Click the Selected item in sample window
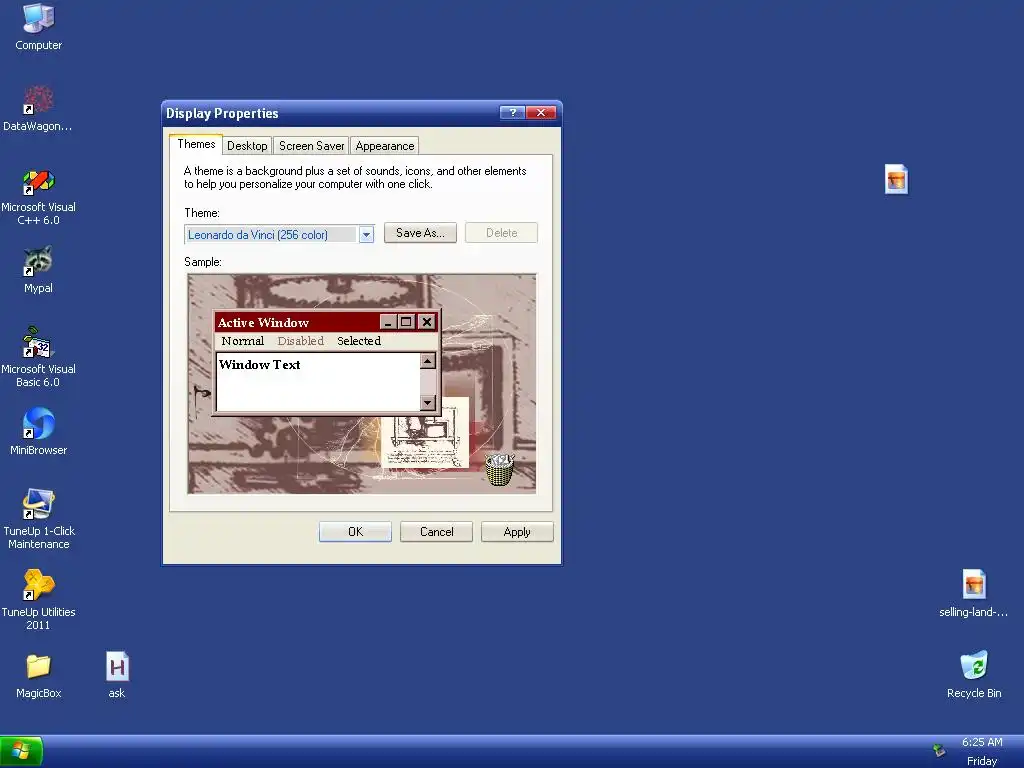The height and width of the screenshot is (768, 1024). point(359,341)
